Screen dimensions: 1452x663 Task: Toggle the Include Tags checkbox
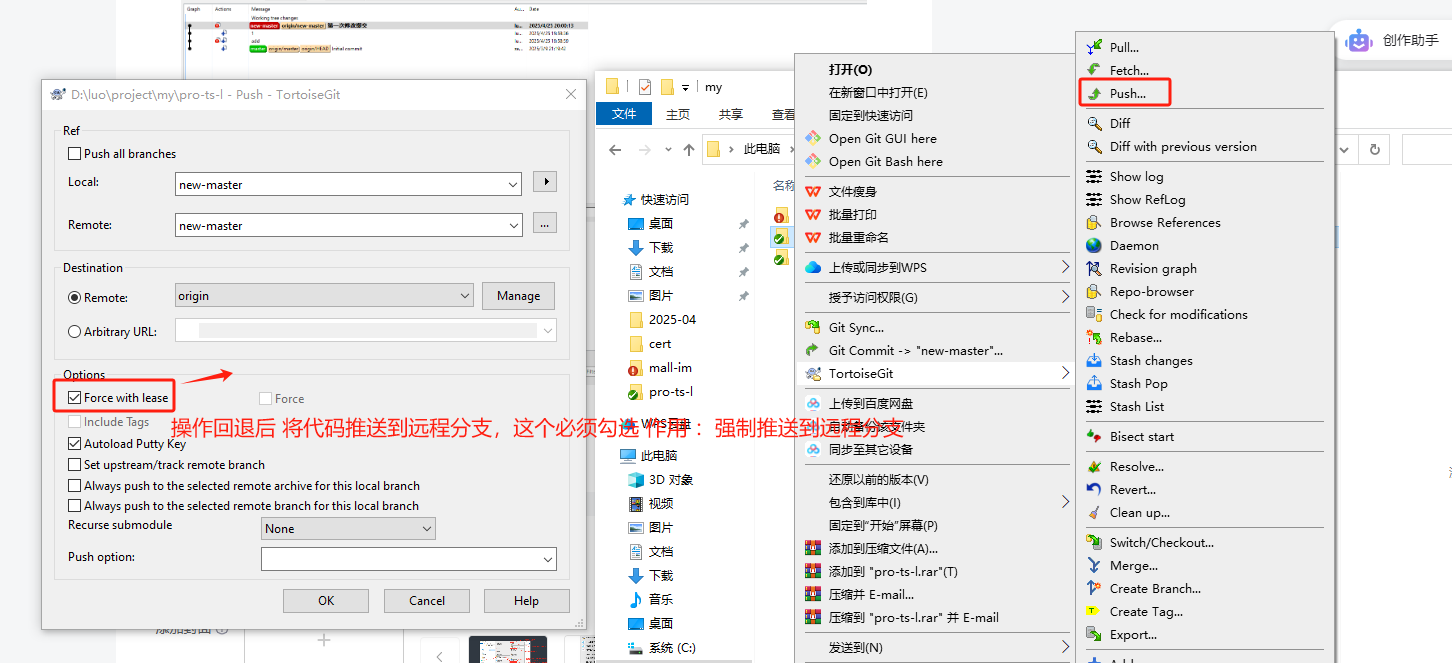click(x=74, y=422)
